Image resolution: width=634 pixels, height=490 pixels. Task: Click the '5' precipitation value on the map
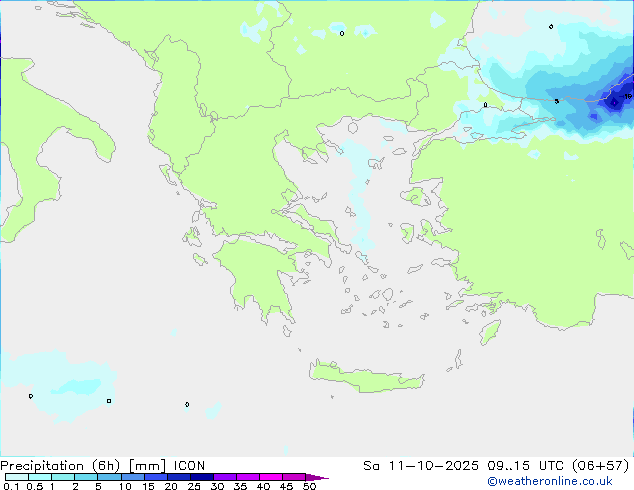(557, 101)
